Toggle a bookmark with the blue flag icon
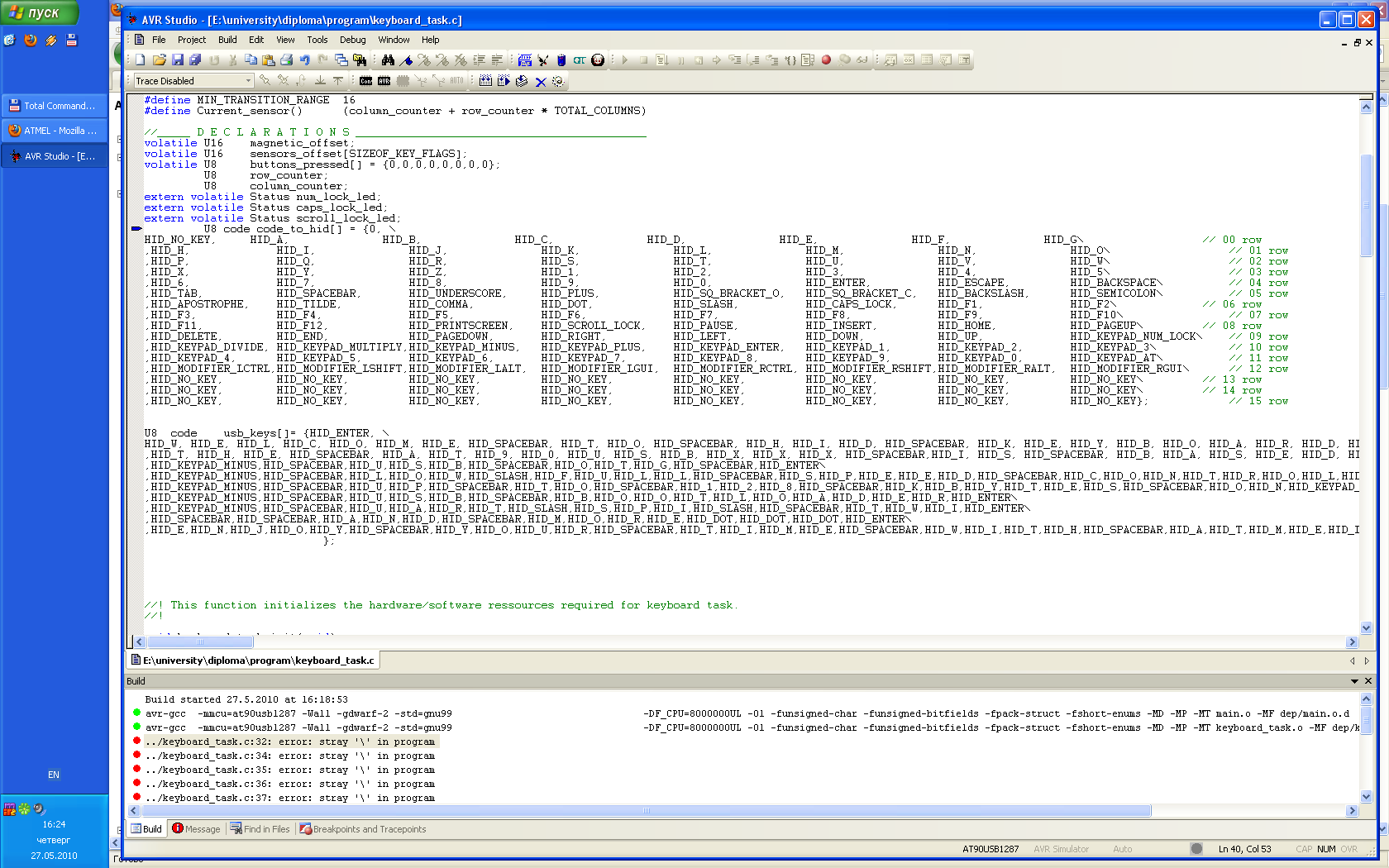Viewport: 1389px width, 868px height. point(406,60)
